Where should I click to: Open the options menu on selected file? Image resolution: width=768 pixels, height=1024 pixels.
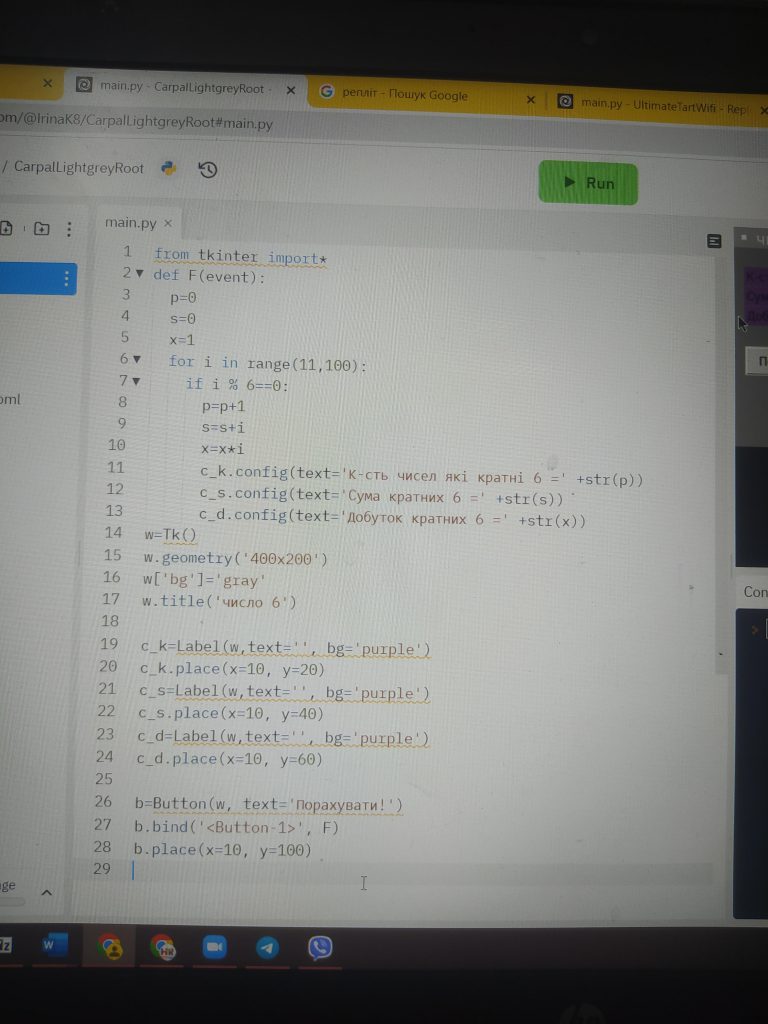(67, 278)
